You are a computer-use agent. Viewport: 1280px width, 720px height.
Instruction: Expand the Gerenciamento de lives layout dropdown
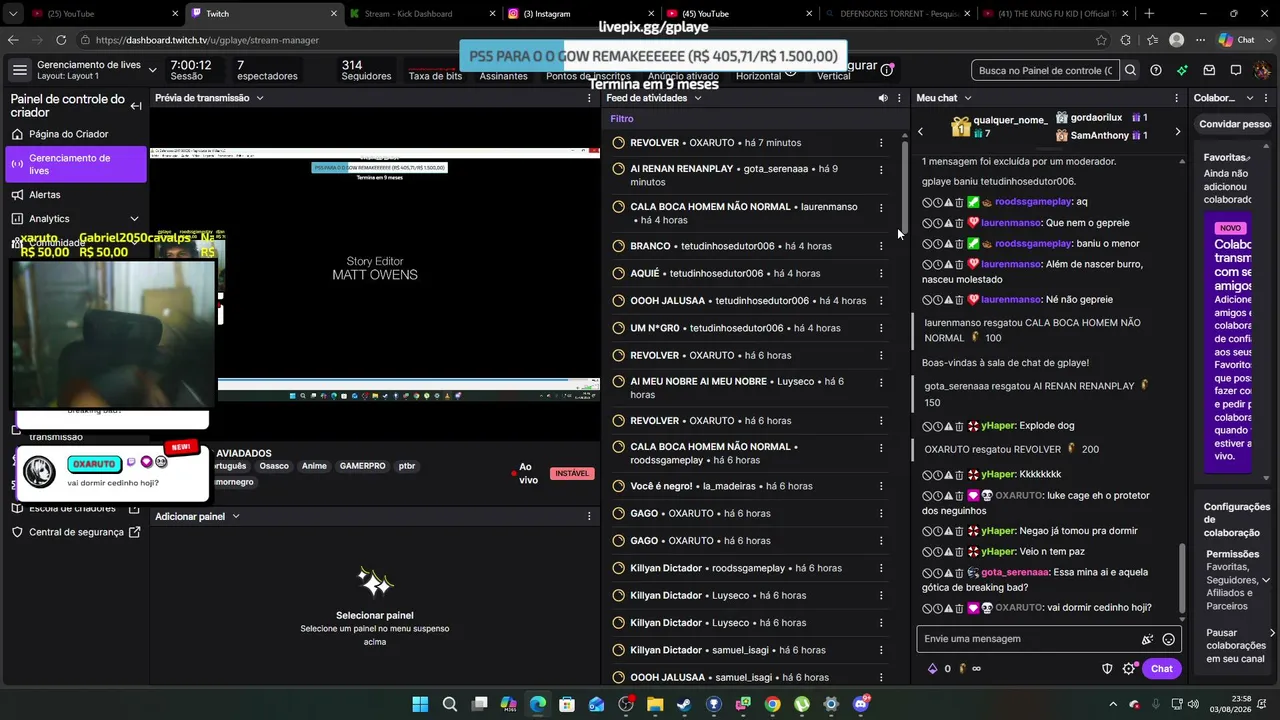[x=152, y=70]
